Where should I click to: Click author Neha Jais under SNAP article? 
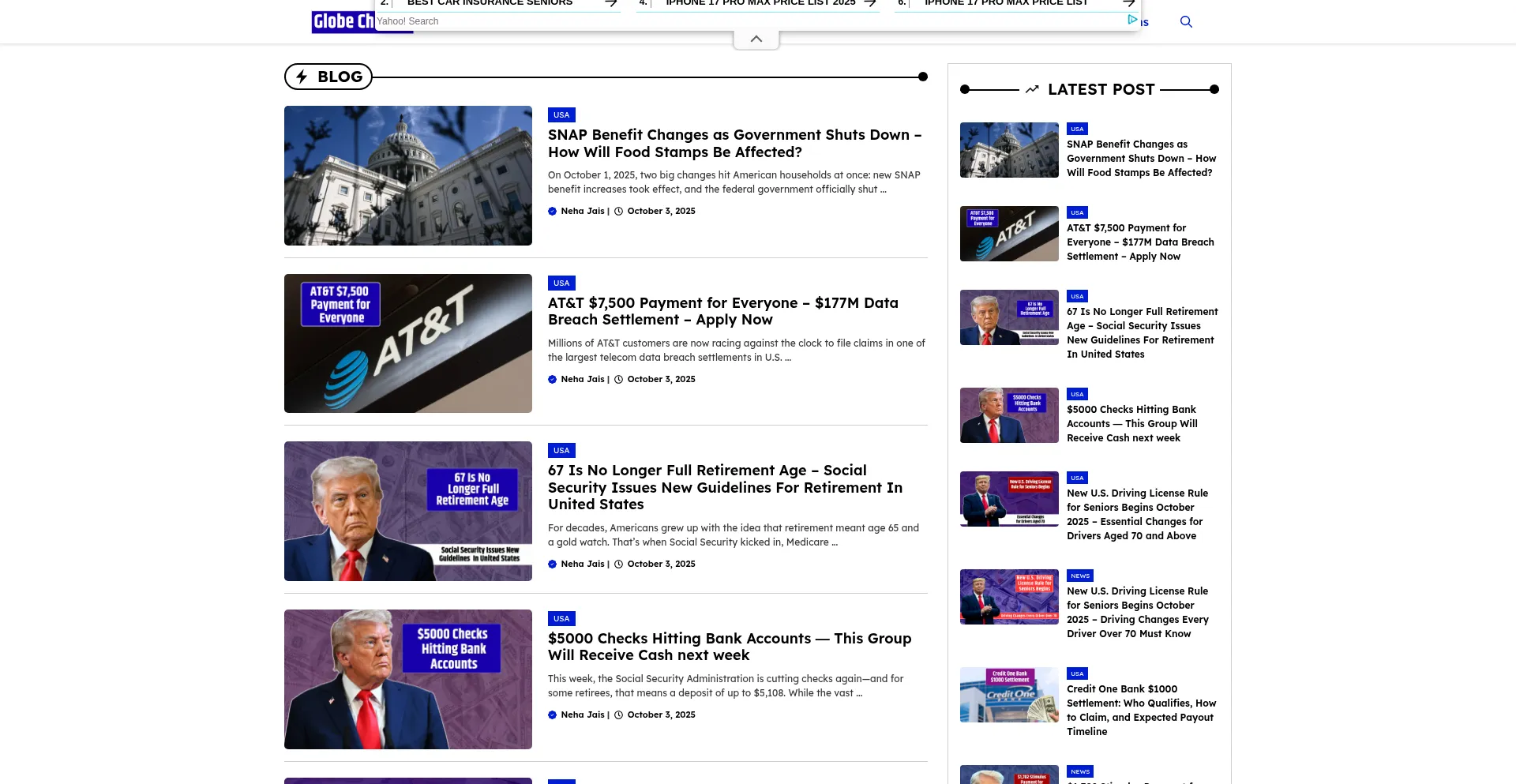coord(582,212)
